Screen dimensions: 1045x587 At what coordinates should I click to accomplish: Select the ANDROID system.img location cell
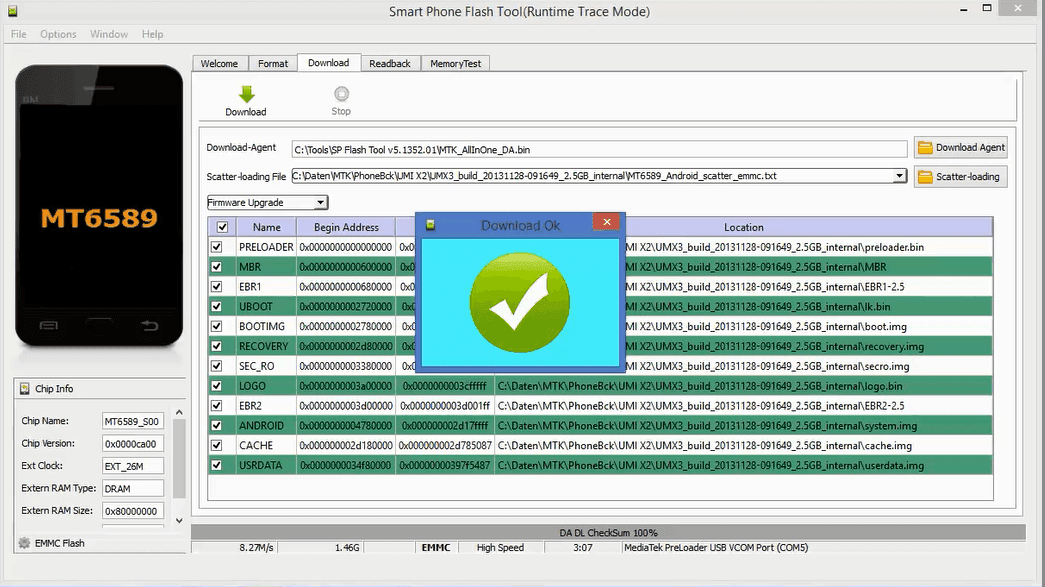743,426
